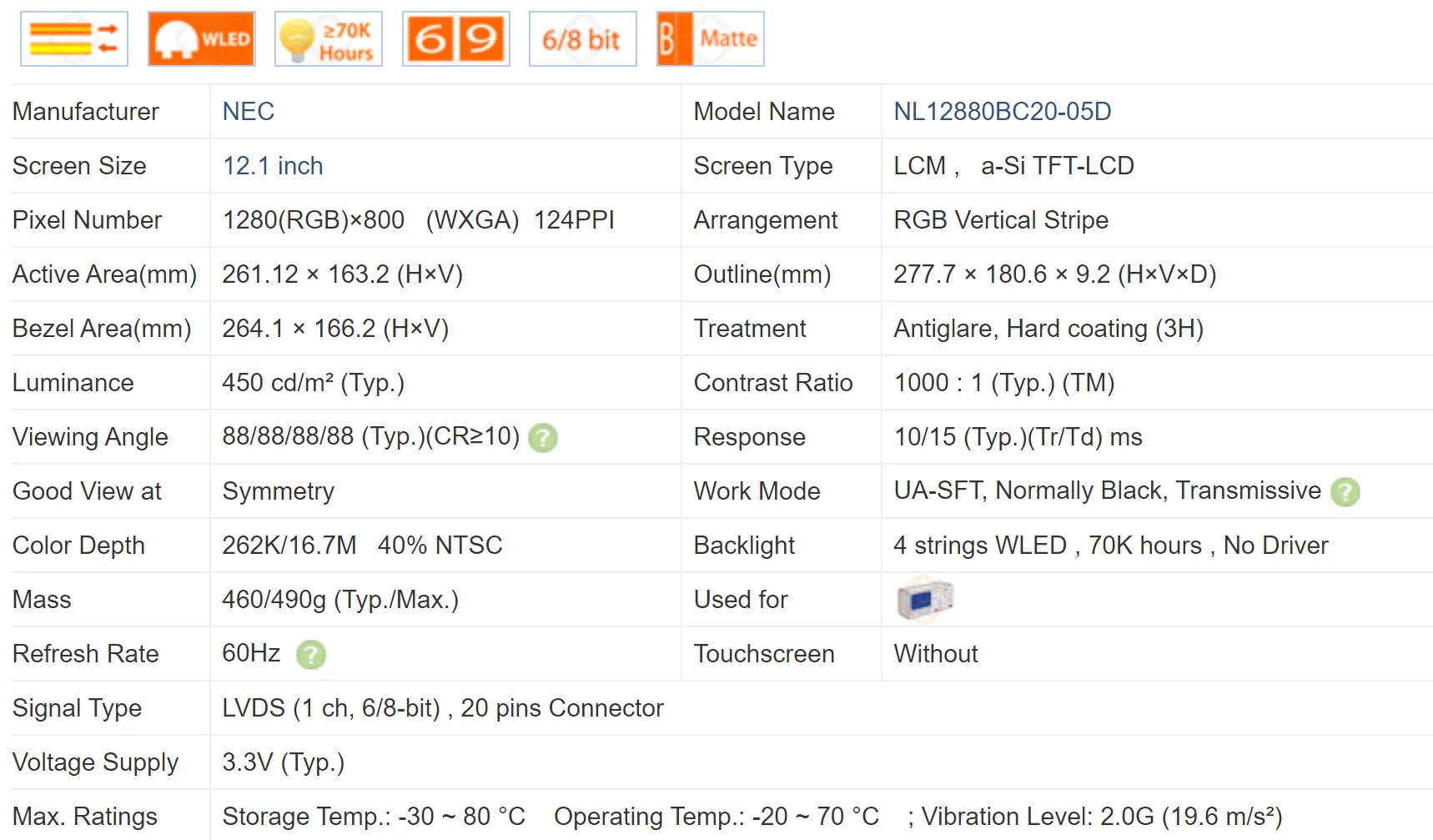Click the 6 9 viewing direction badge

pyautogui.click(x=456, y=38)
